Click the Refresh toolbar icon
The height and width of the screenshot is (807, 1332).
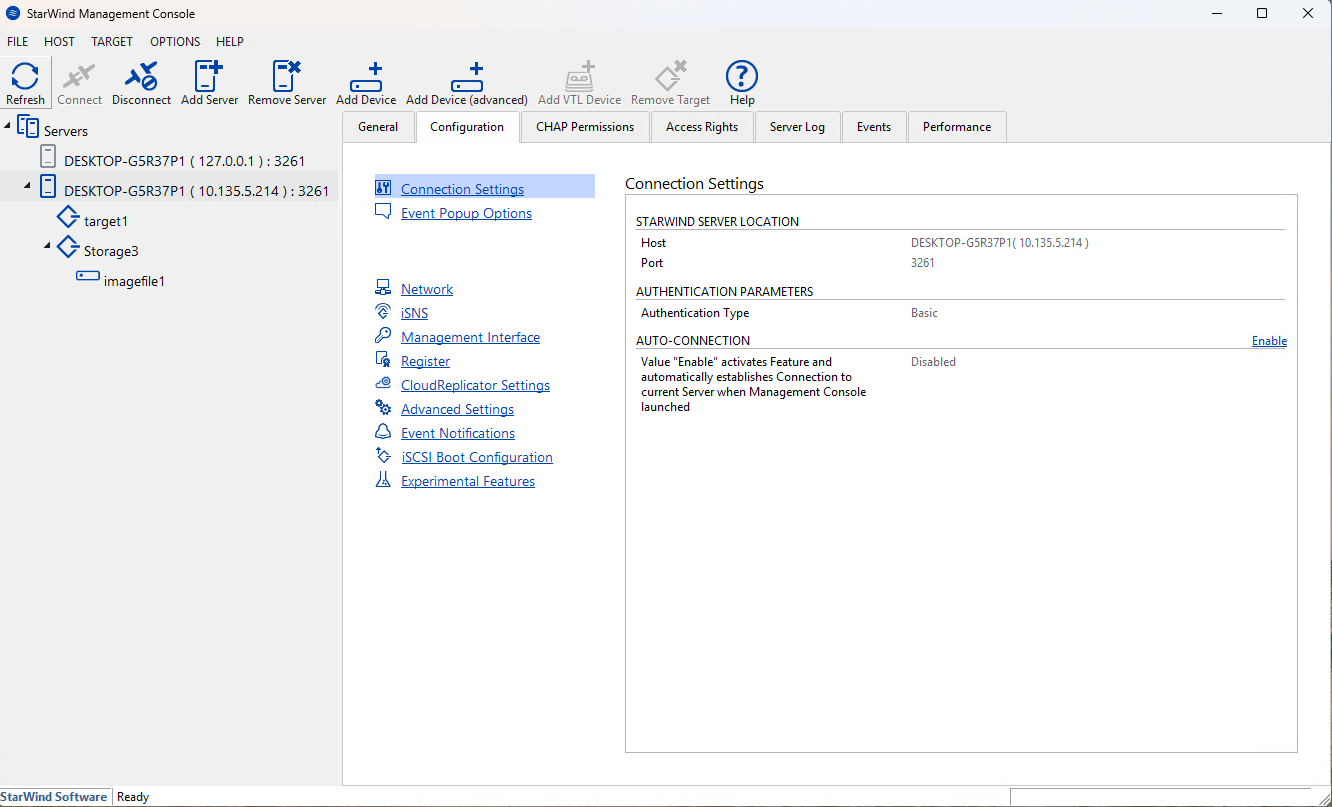coord(25,76)
